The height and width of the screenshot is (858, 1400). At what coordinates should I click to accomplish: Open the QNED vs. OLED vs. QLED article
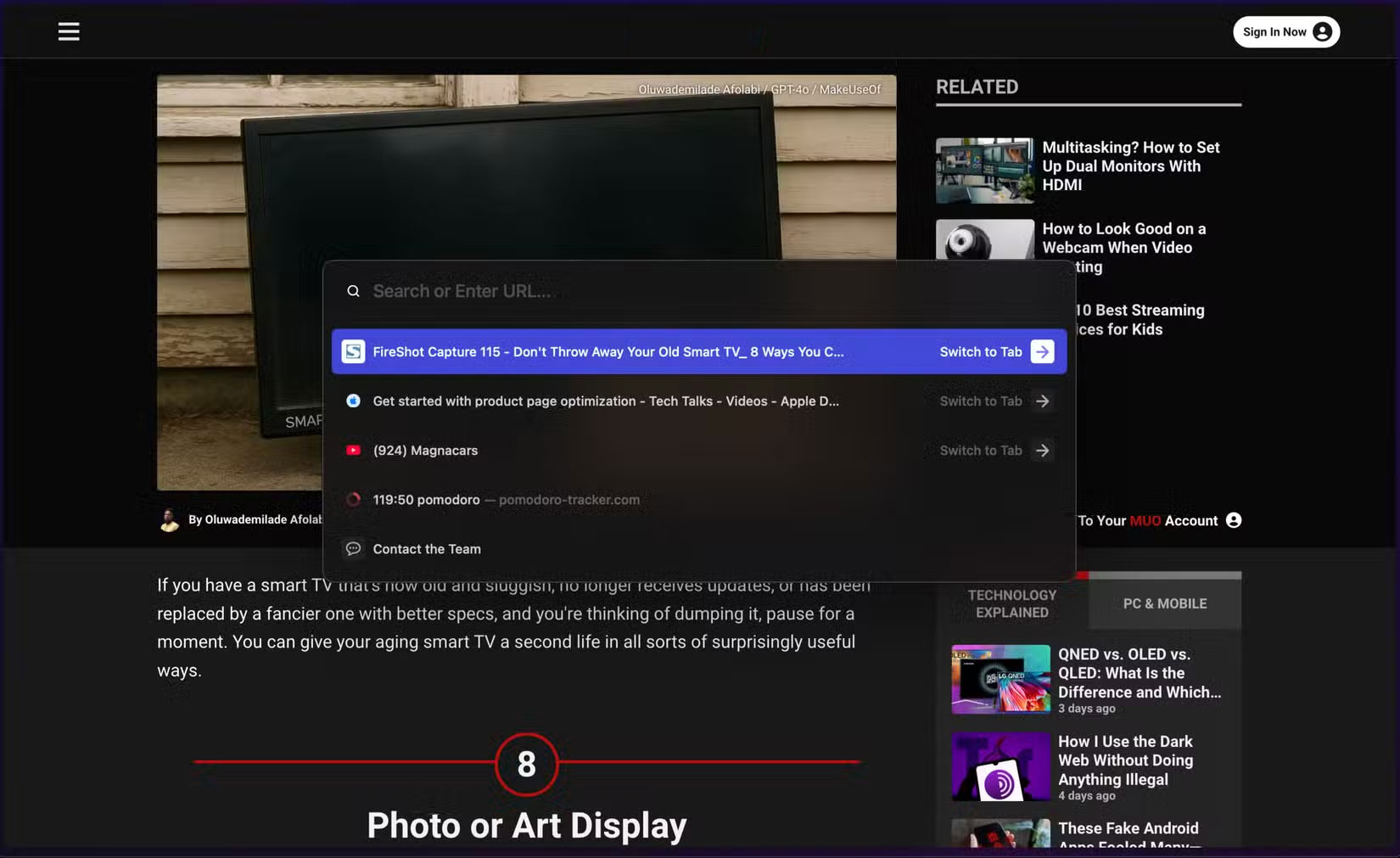[1140, 673]
